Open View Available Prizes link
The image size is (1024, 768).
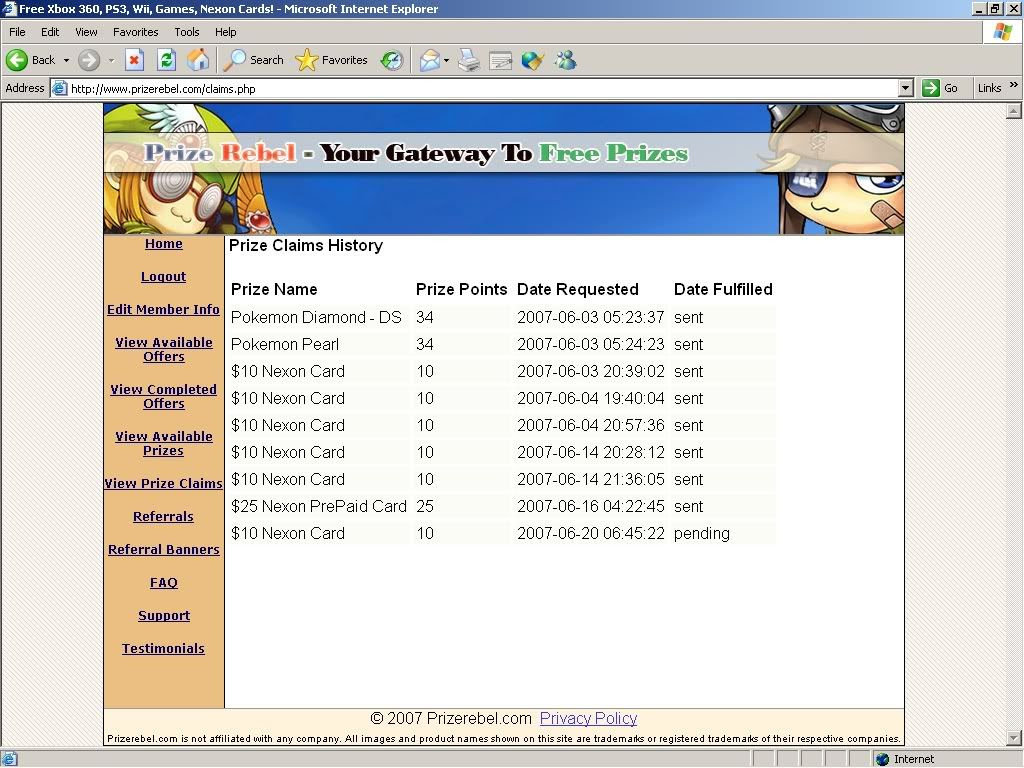[x=164, y=443]
